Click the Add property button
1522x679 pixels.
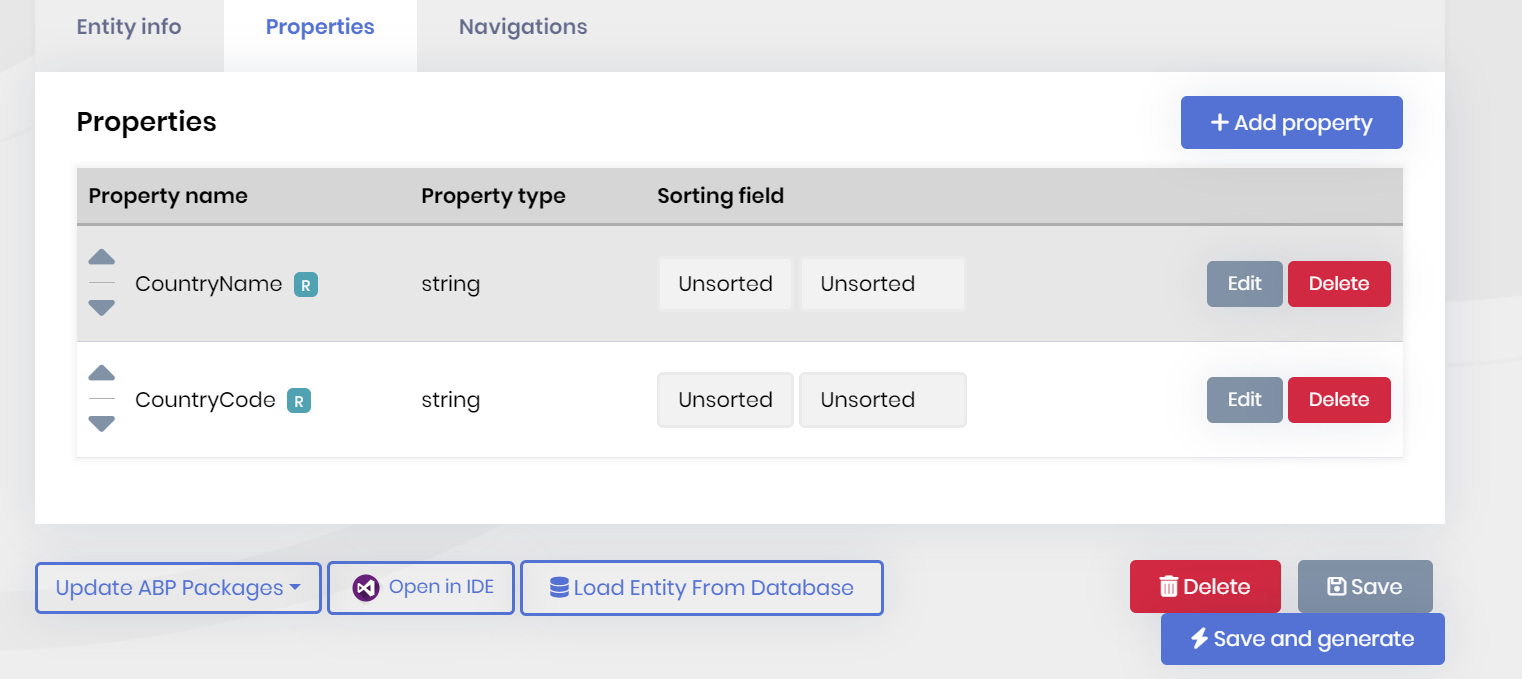(x=1291, y=123)
